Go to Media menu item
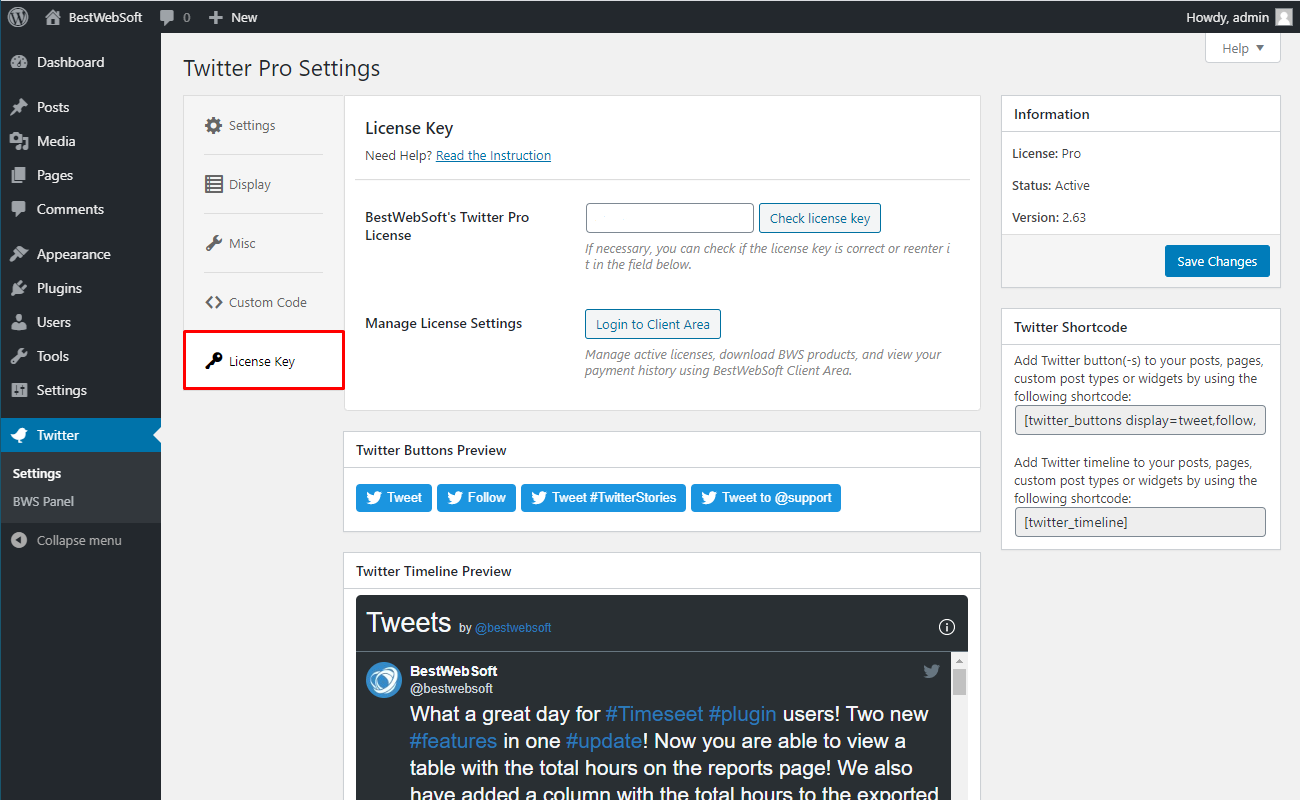The height and width of the screenshot is (800, 1300). click(80, 141)
